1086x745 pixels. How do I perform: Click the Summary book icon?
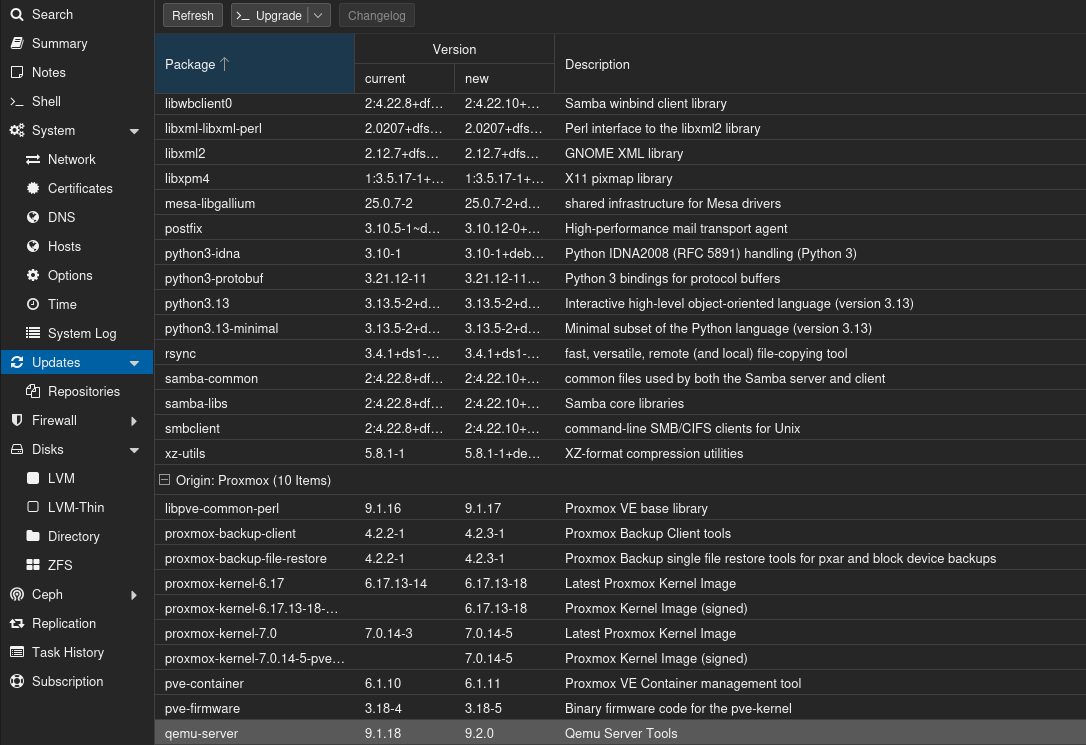(17, 44)
